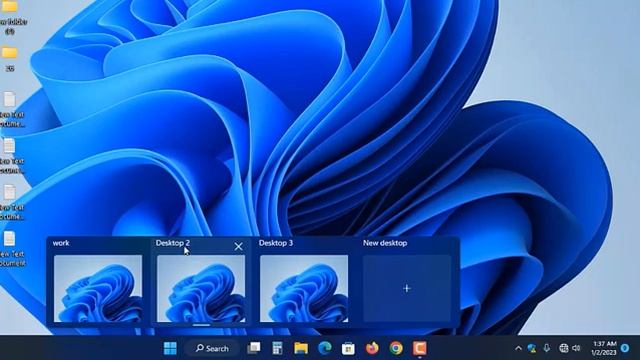
Task: Open the clock showing 1:37 AM
Action: (604, 348)
